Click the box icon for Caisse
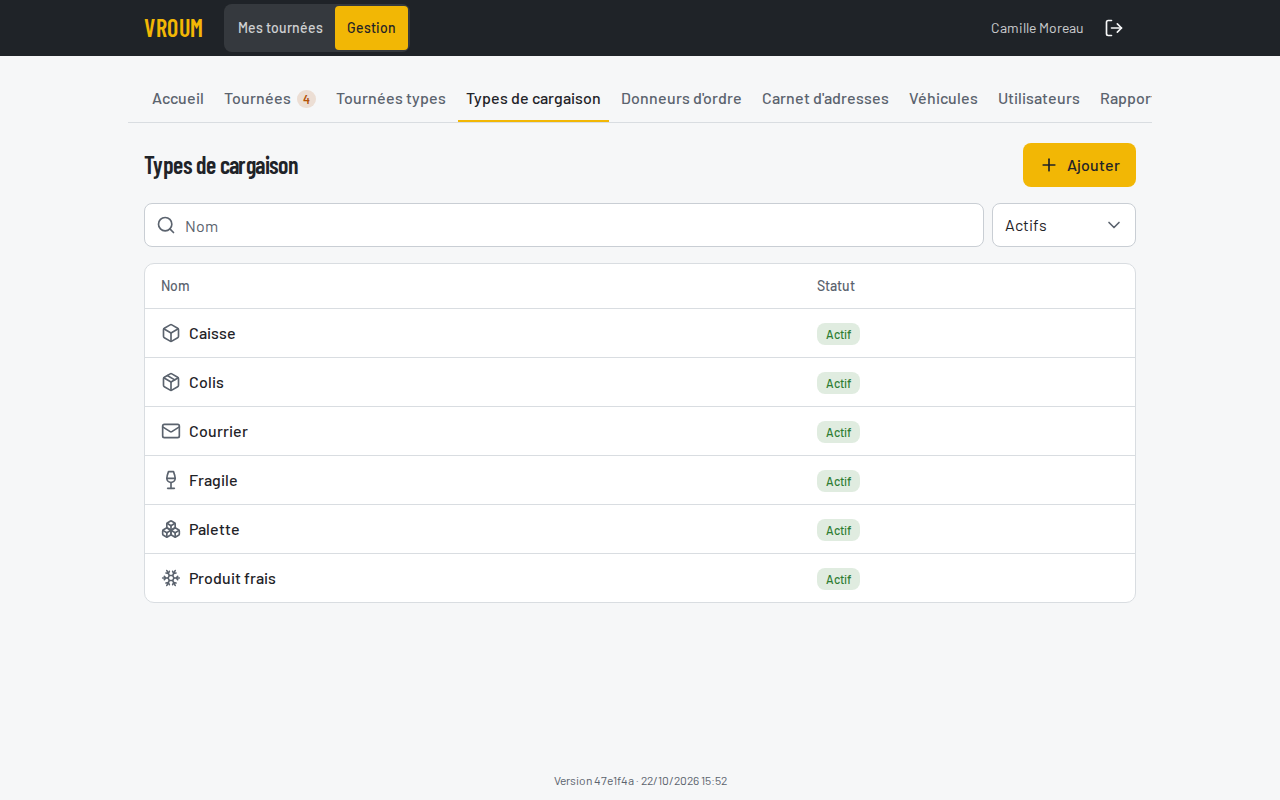The width and height of the screenshot is (1280, 800). click(171, 333)
